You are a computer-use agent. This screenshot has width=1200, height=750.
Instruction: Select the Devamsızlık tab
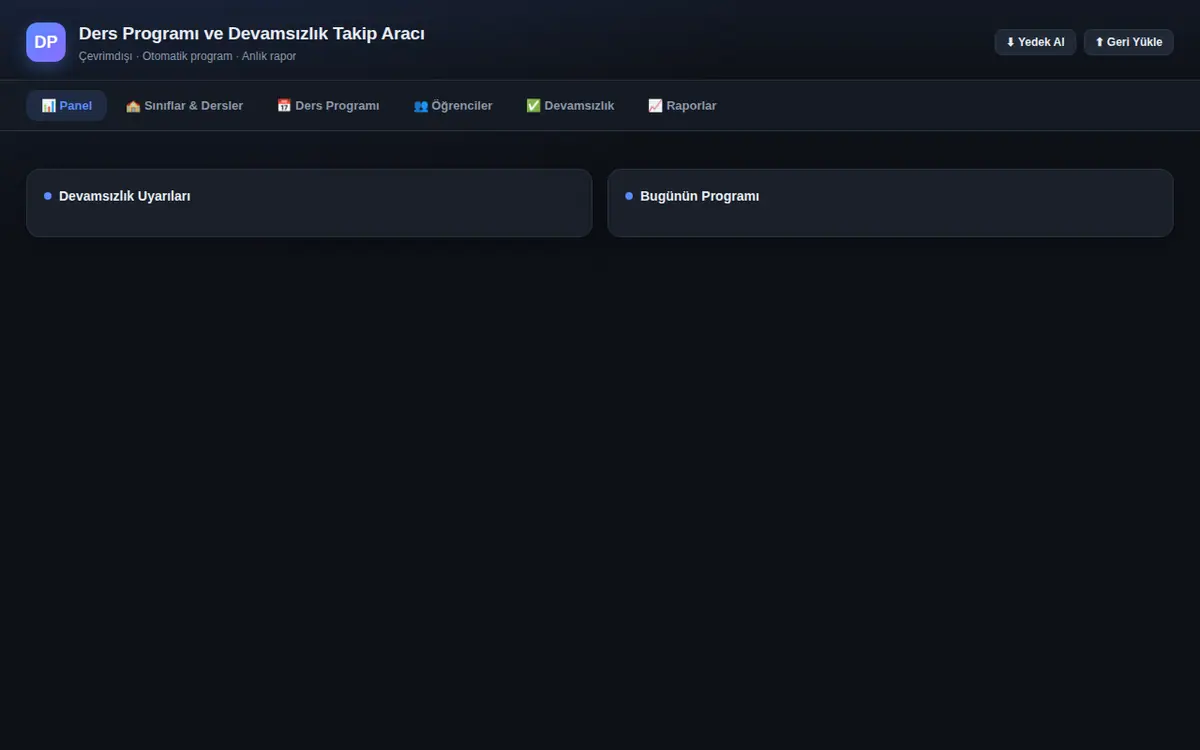click(x=570, y=105)
